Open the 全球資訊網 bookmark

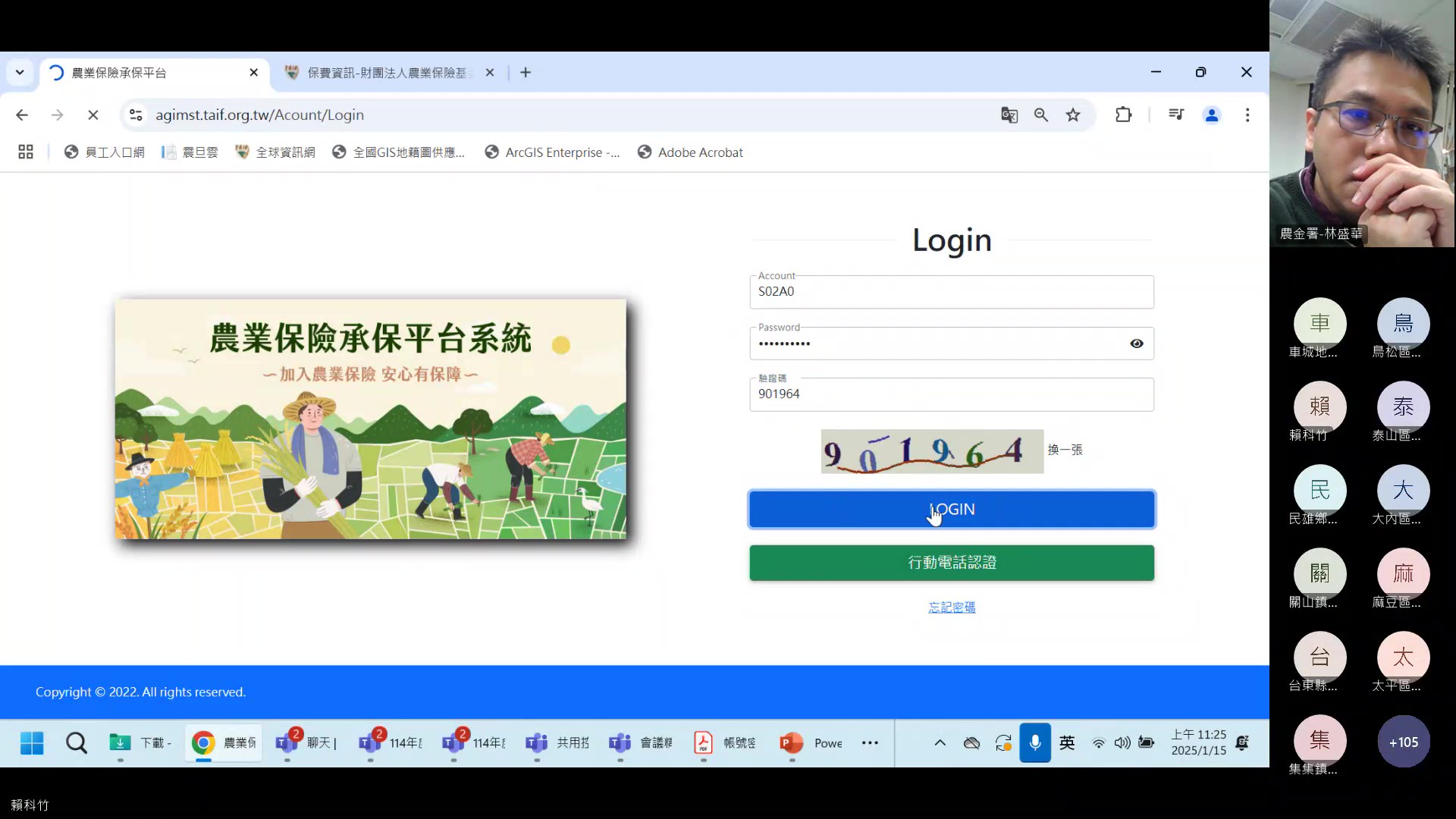[x=275, y=152]
